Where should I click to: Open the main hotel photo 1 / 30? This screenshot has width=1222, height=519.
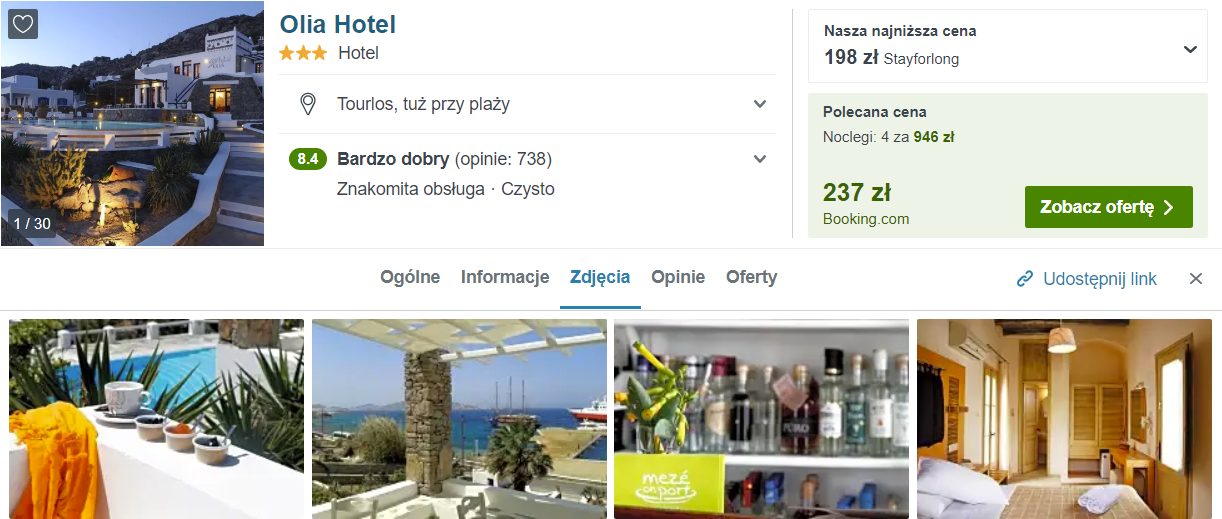(132, 123)
